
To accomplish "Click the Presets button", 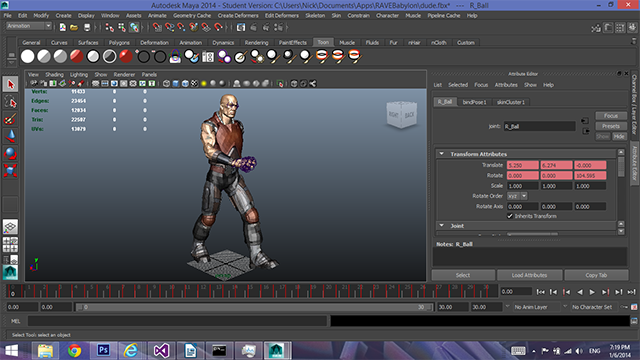I will point(611,126).
